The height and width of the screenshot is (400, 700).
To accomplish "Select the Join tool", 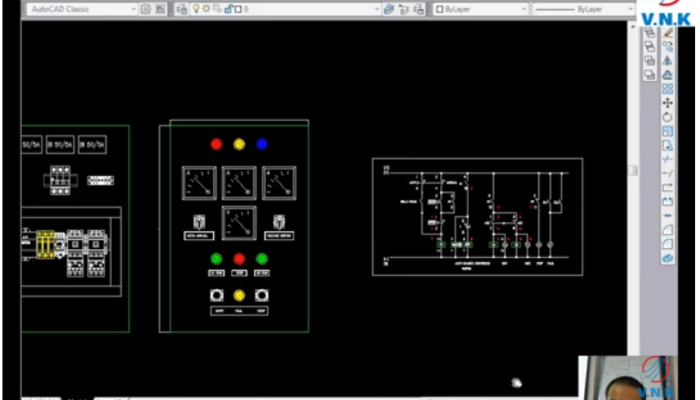I will [x=667, y=216].
